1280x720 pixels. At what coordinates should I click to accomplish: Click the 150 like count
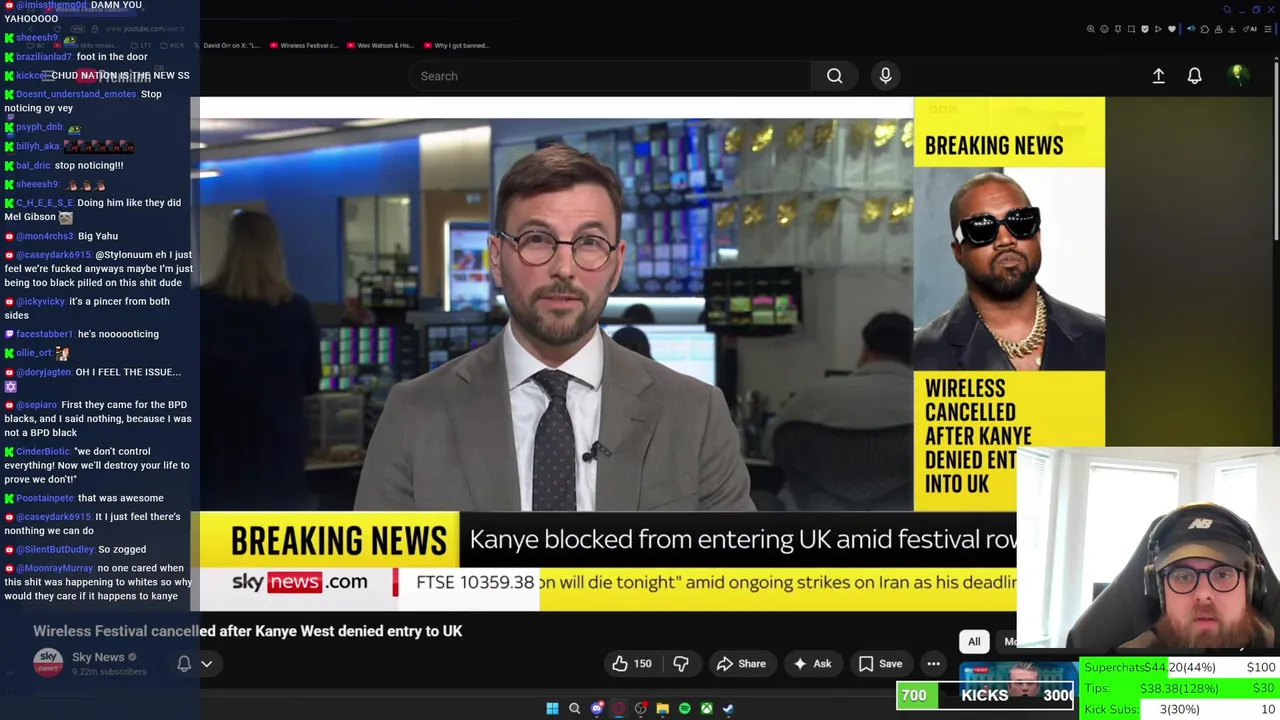(642, 663)
